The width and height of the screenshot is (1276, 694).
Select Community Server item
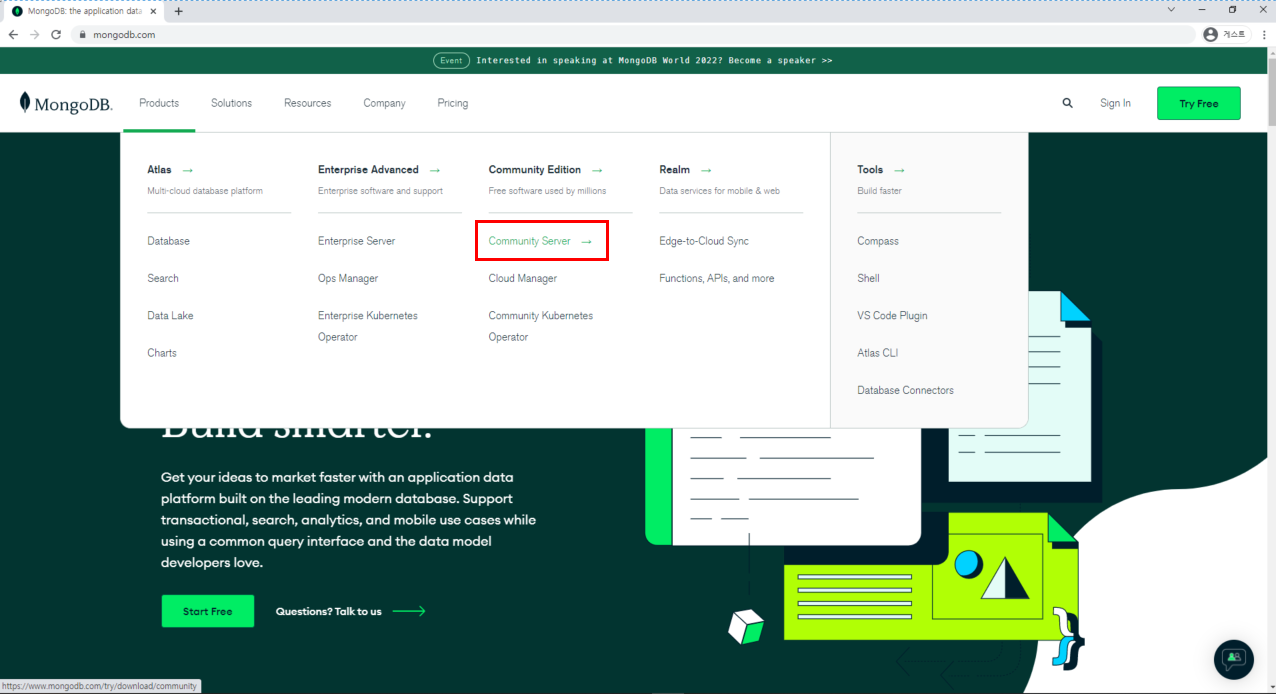tap(540, 241)
